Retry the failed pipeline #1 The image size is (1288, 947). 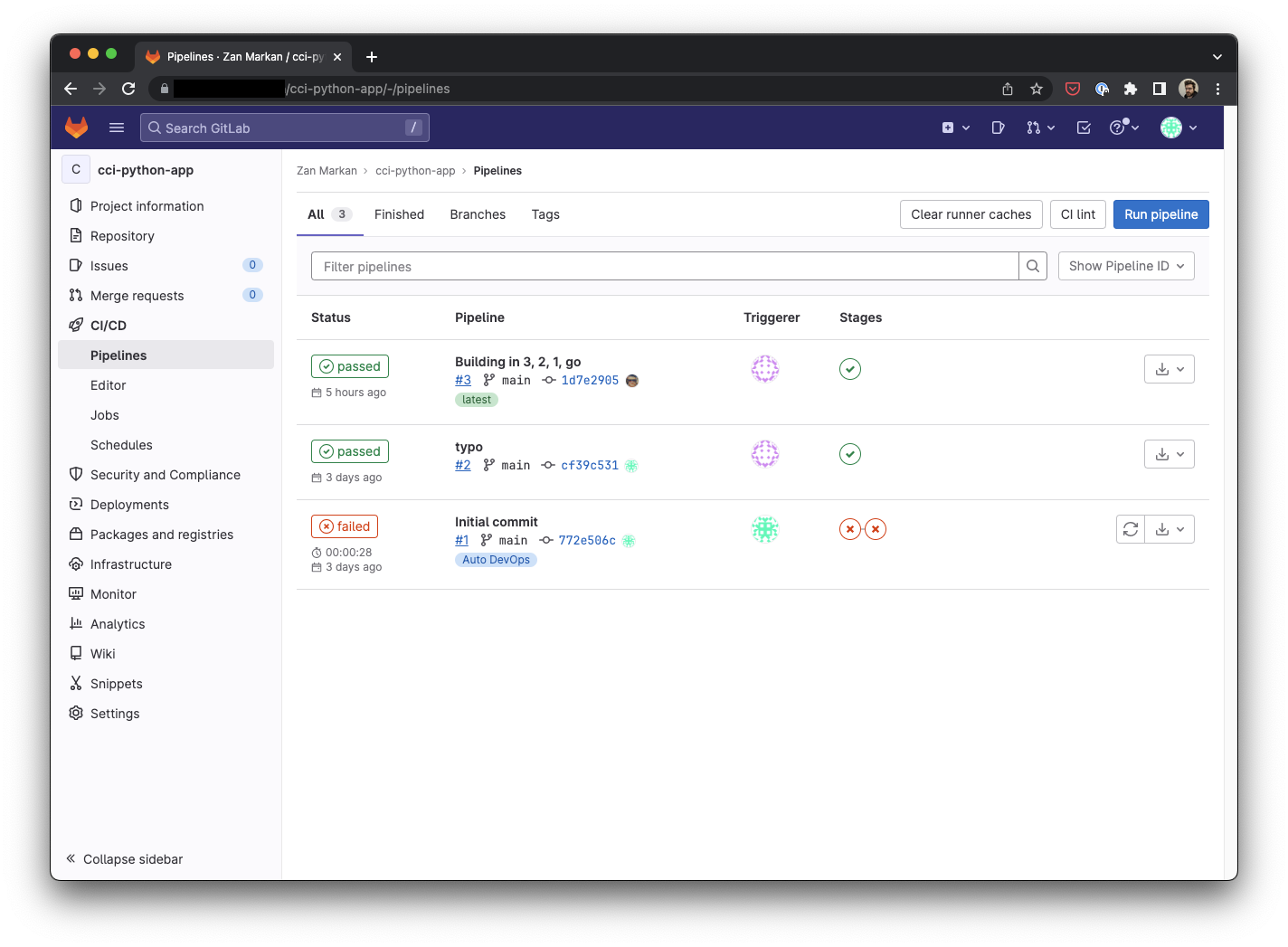pyautogui.click(x=1131, y=529)
